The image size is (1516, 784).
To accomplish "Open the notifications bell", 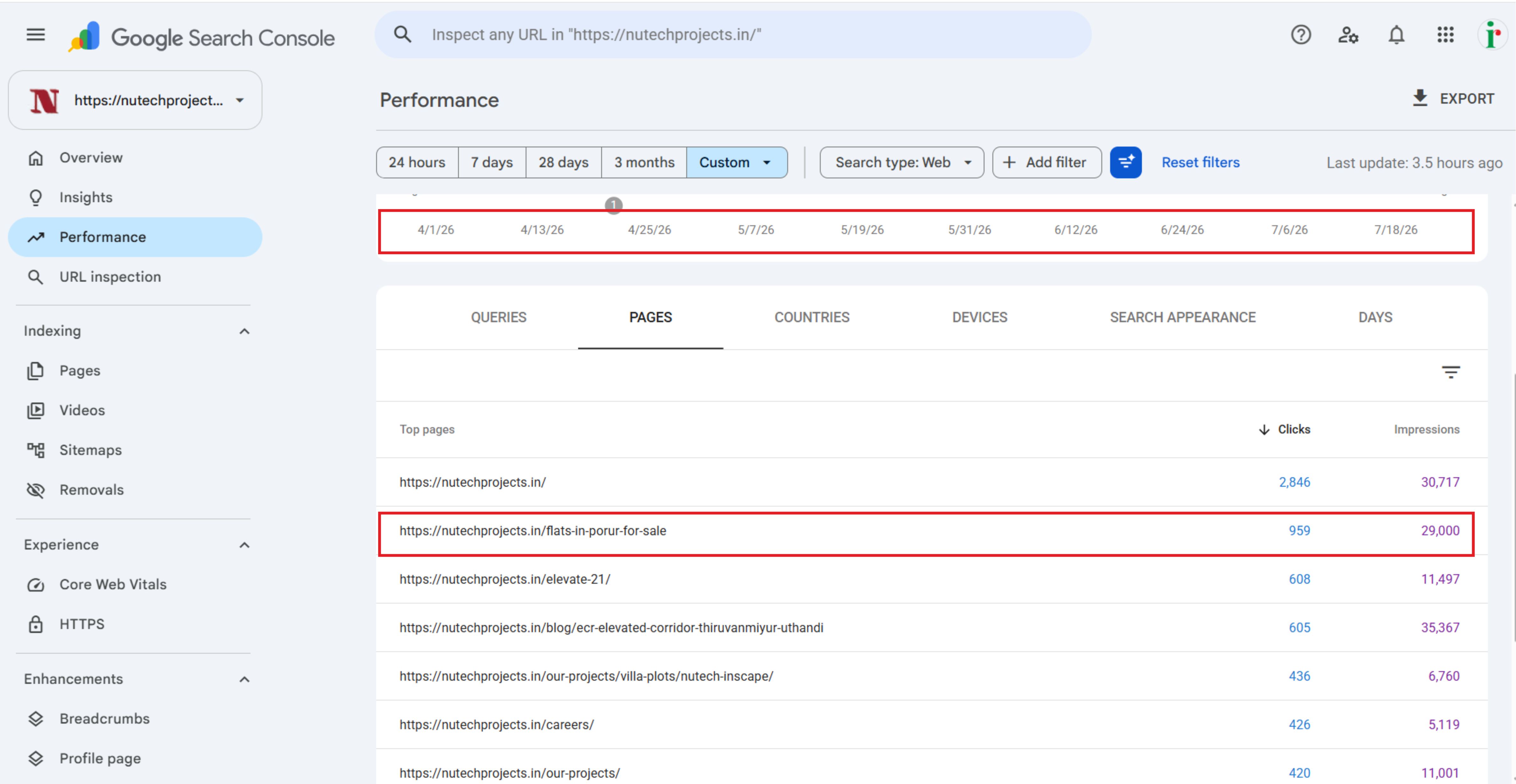I will (x=1396, y=35).
